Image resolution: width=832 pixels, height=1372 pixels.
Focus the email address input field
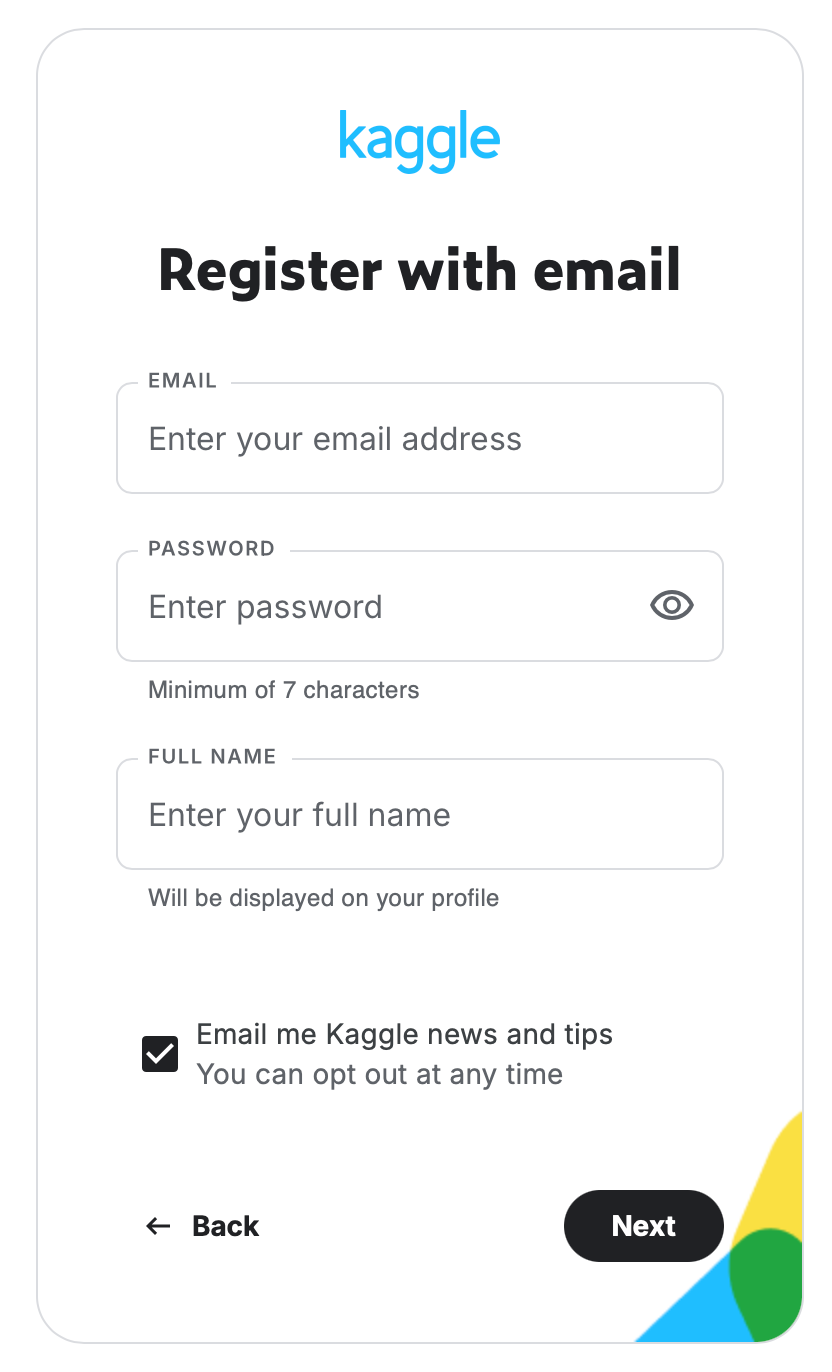pos(420,439)
